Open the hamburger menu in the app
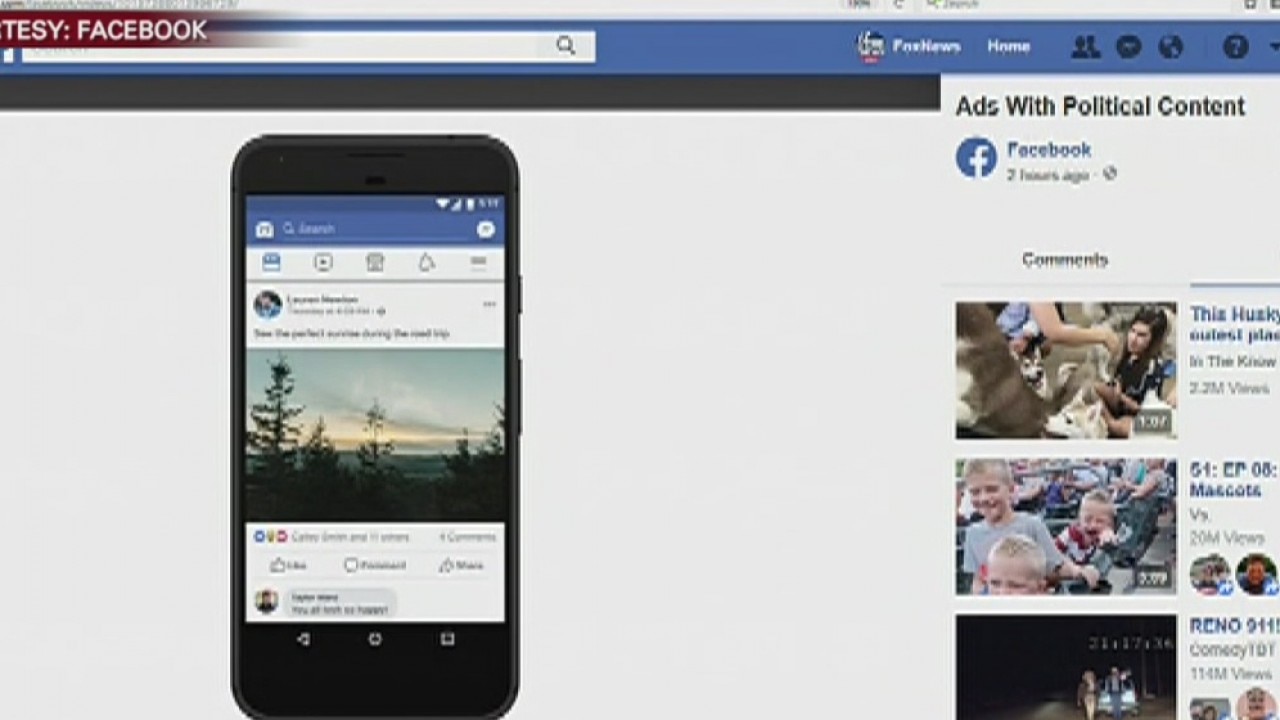Screen dimensions: 1280x720 tap(478, 262)
